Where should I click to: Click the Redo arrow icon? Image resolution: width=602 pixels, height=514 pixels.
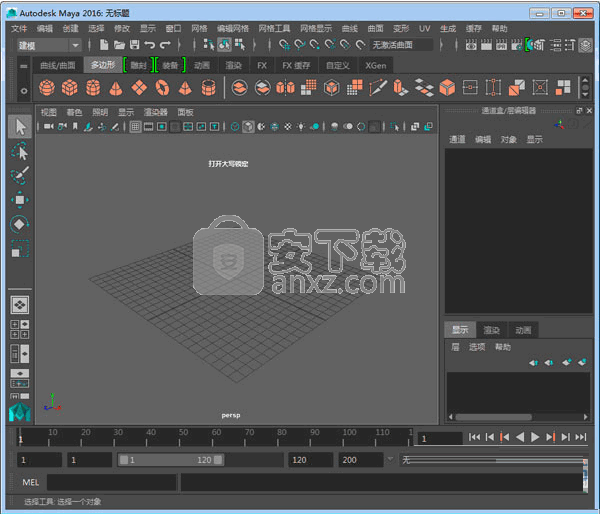[165, 45]
